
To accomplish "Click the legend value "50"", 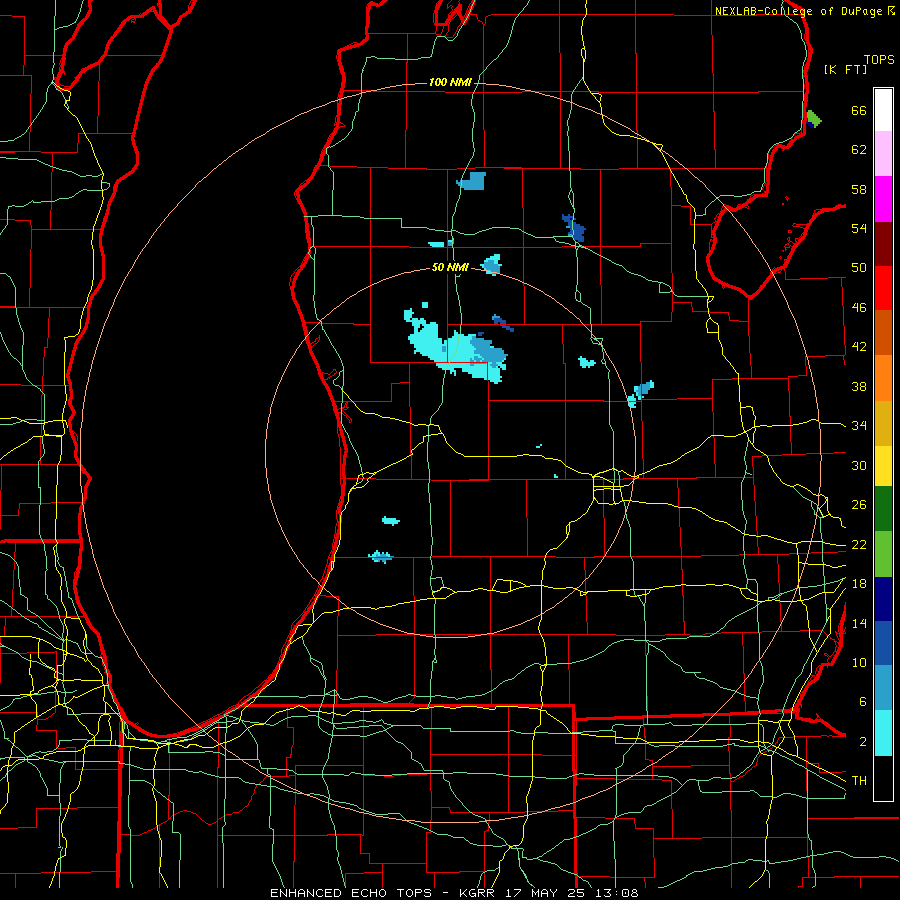I will click(x=859, y=268).
